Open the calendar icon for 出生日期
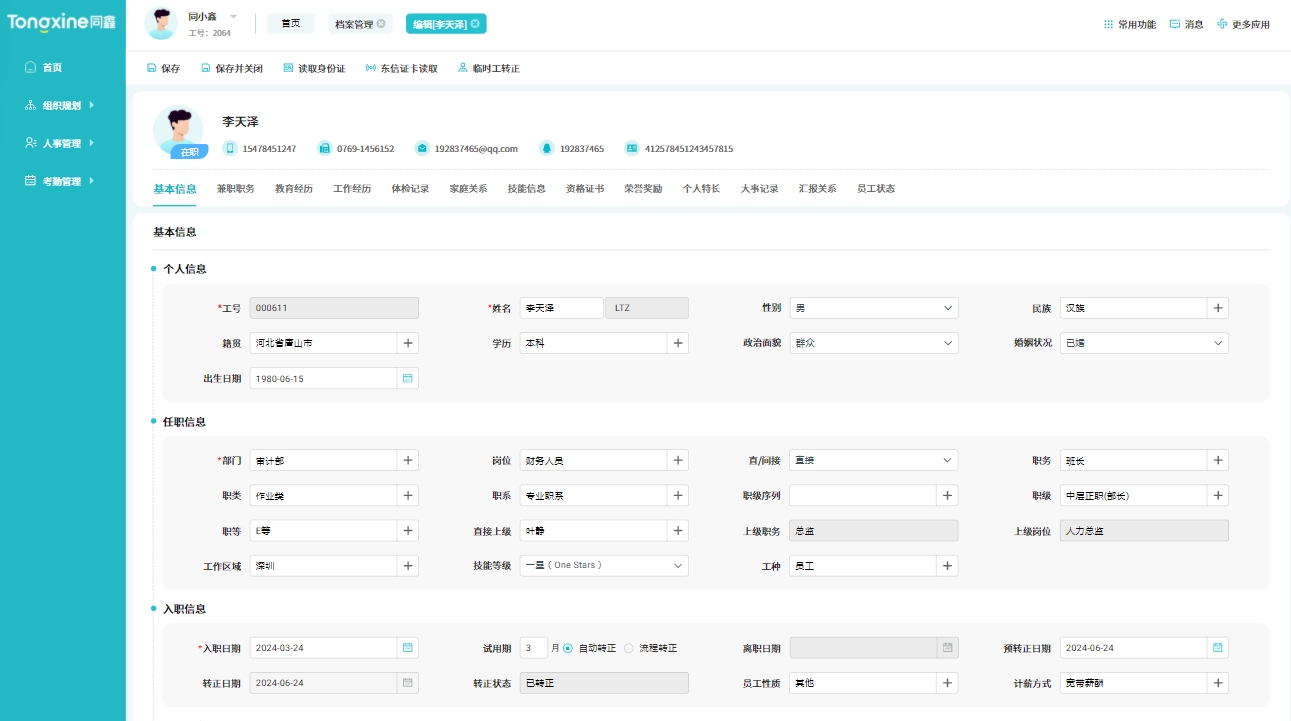This screenshot has height=721, width=1291. pos(407,378)
